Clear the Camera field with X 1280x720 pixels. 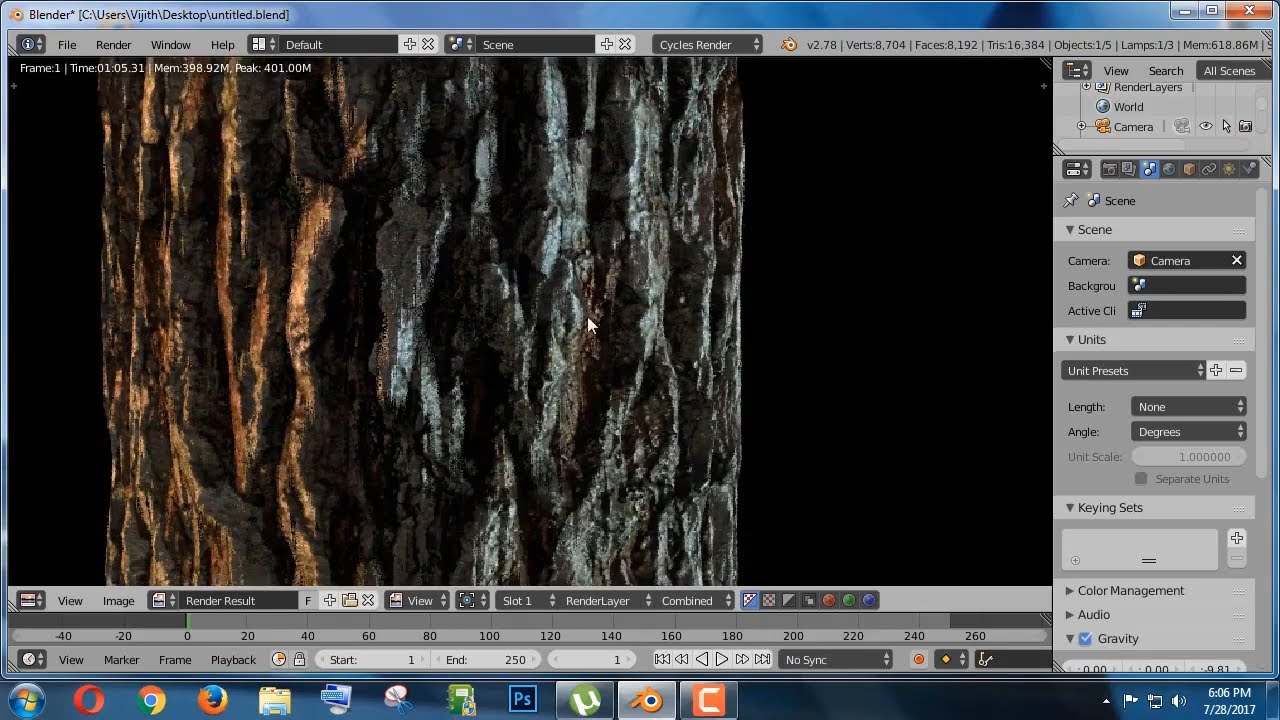tap(1237, 260)
